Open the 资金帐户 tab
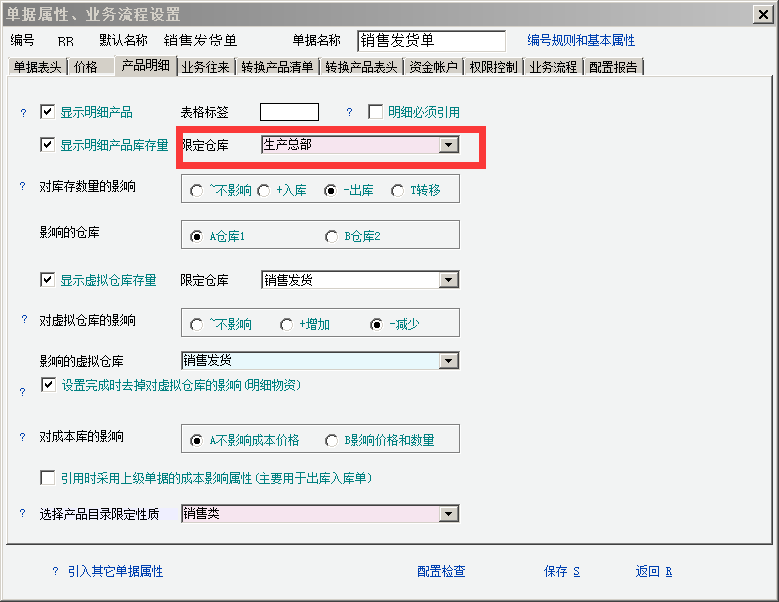The width and height of the screenshot is (779, 602). (x=436, y=67)
